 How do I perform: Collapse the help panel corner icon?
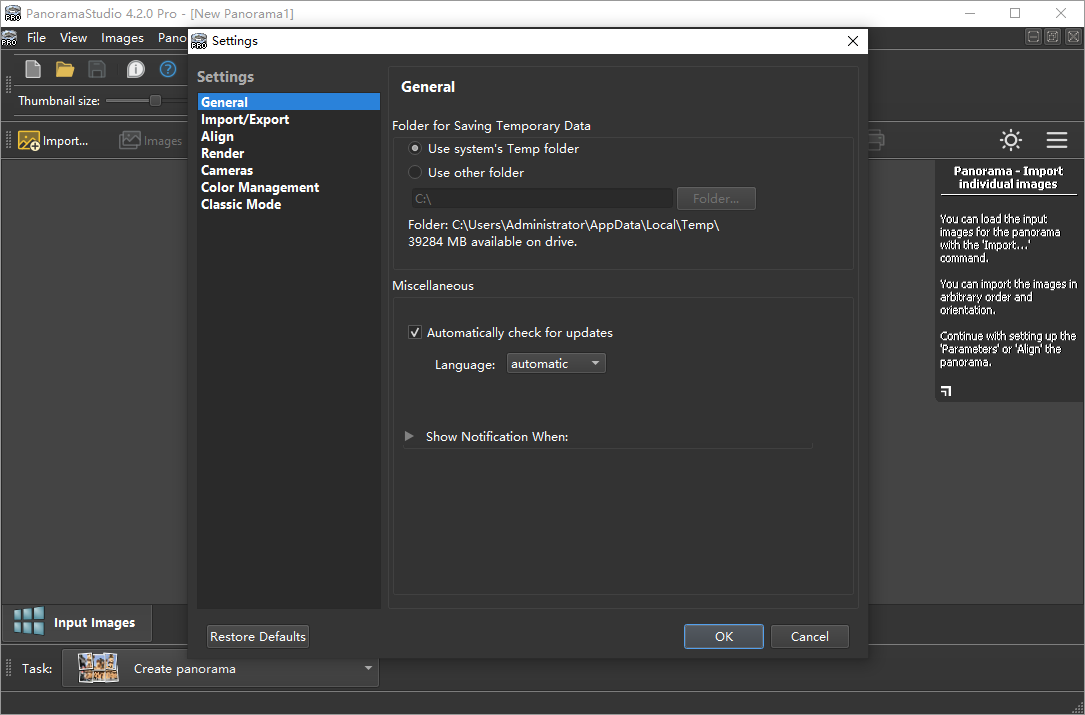[x=946, y=391]
